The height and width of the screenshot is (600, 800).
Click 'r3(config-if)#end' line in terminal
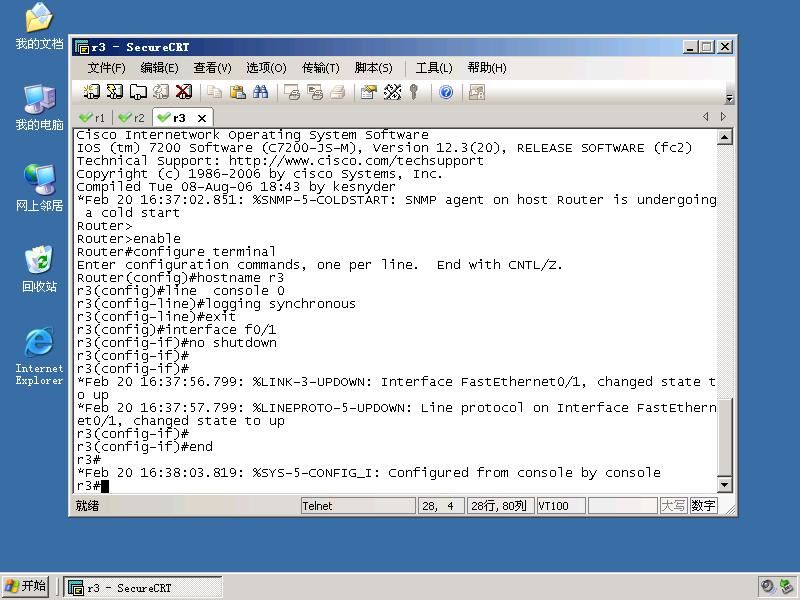click(145, 447)
